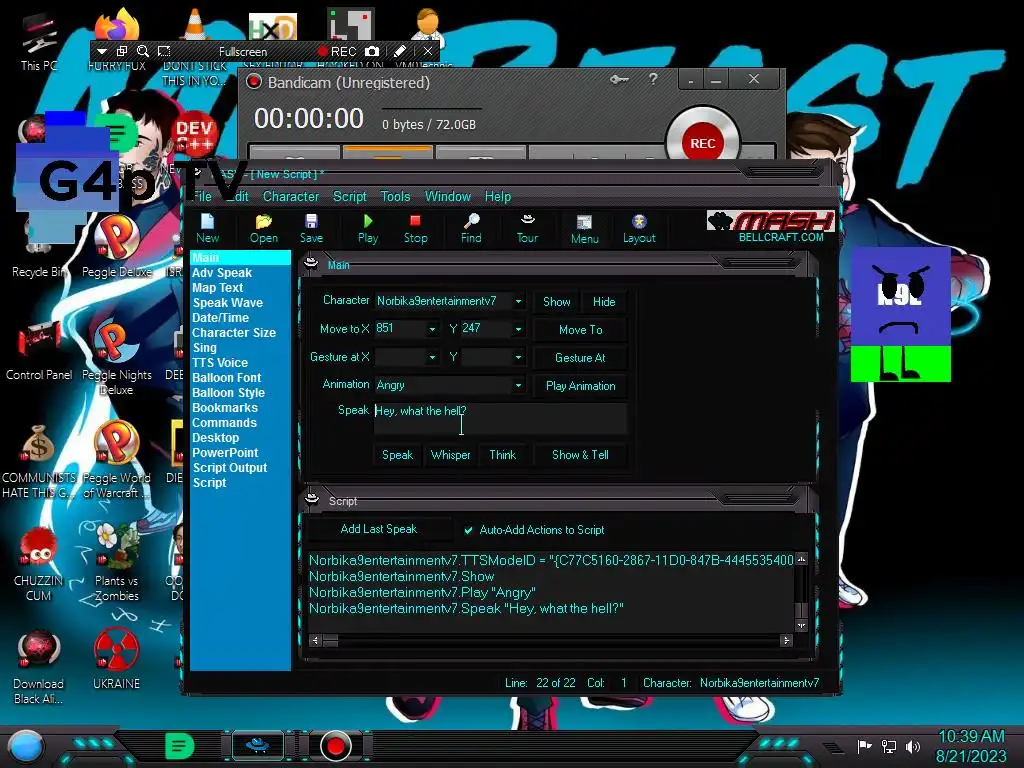Take screenshot with camera icon on Bandicam bar
The image size is (1024, 768).
[372, 51]
